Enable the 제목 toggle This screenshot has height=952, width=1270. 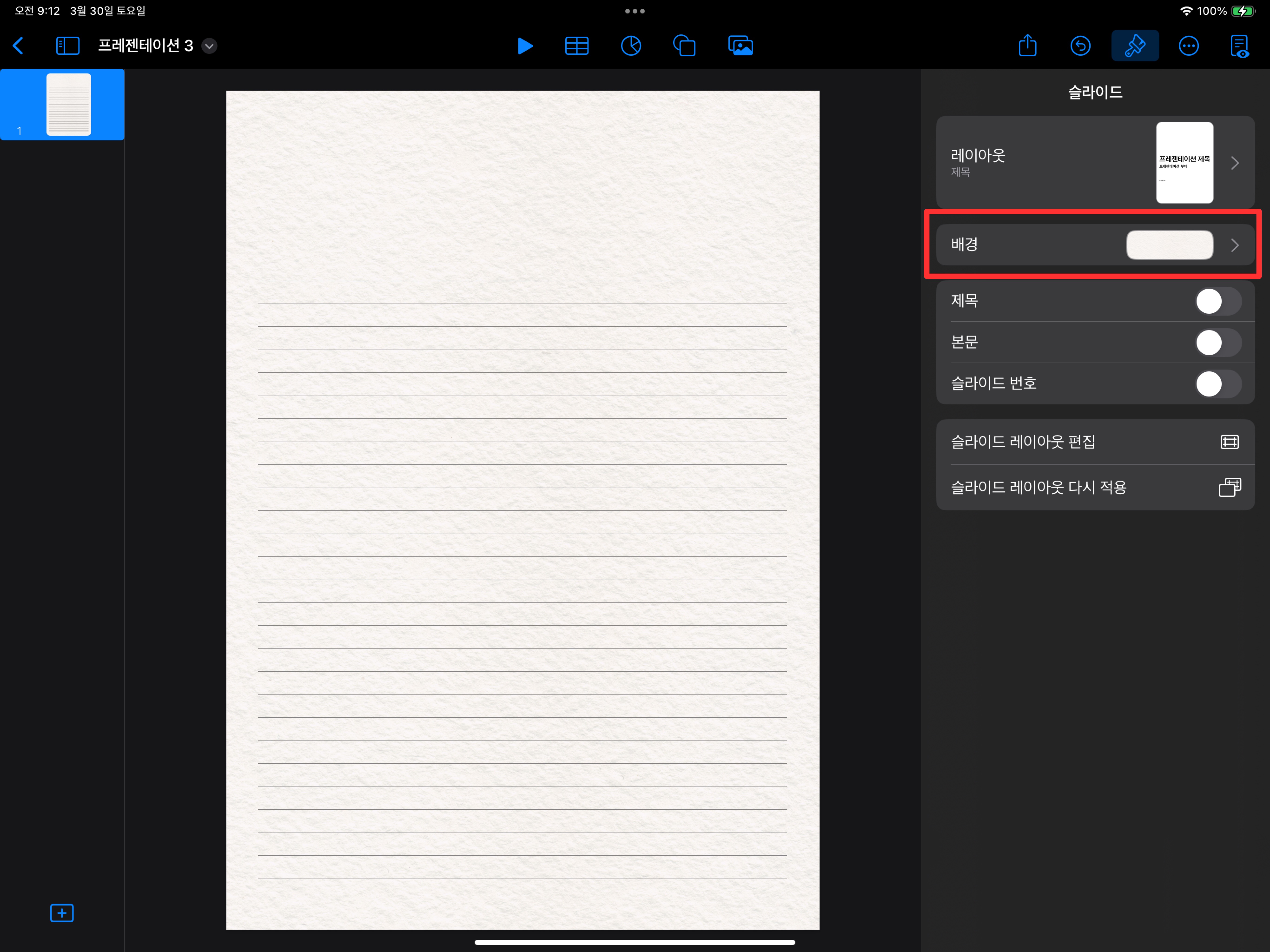click(1218, 301)
